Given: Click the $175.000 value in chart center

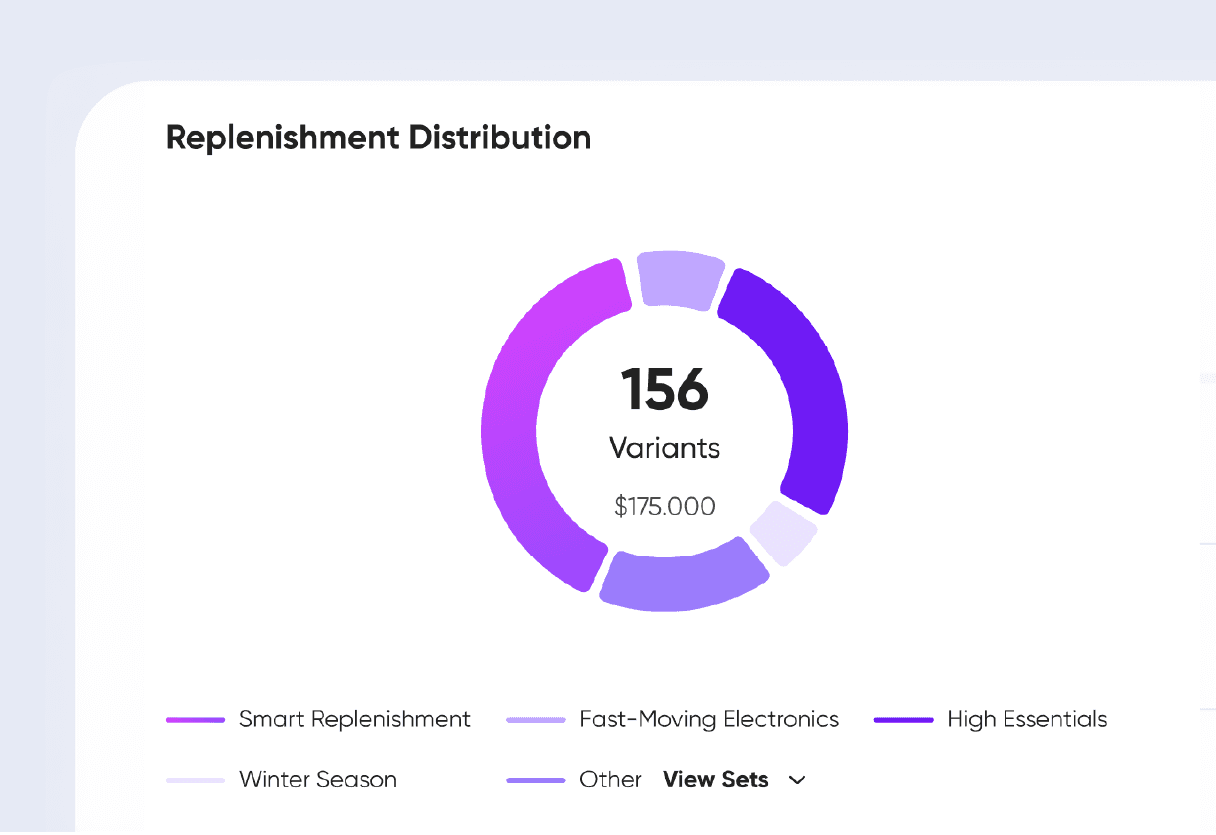Looking at the screenshot, I should [x=665, y=507].
